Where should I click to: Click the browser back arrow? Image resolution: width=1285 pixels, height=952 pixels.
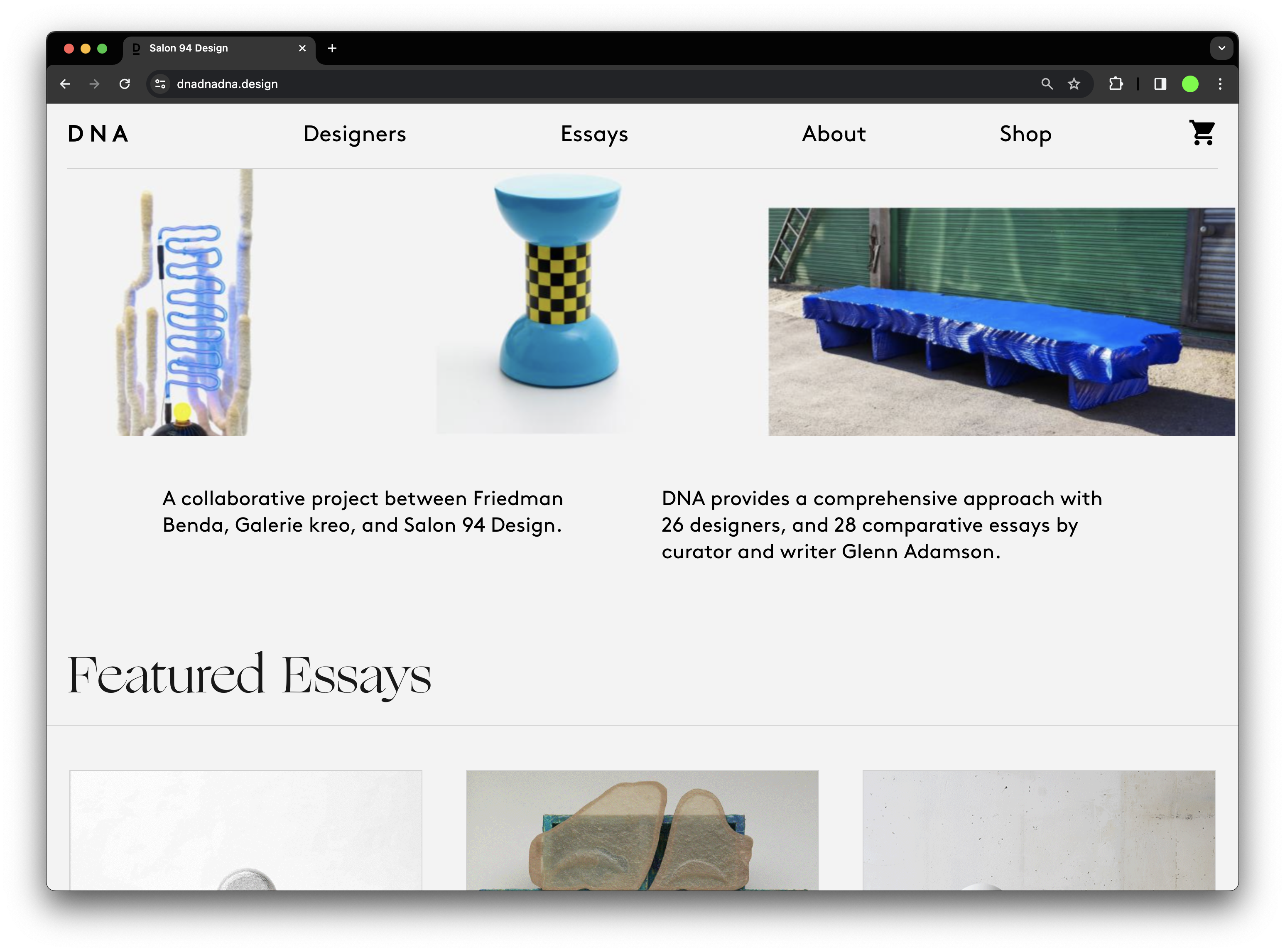coord(65,84)
